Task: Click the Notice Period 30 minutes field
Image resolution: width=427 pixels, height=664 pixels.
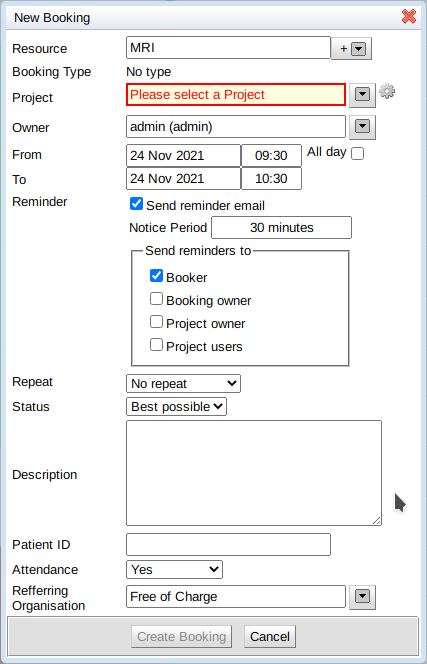Action: click(x=281, y=228)
